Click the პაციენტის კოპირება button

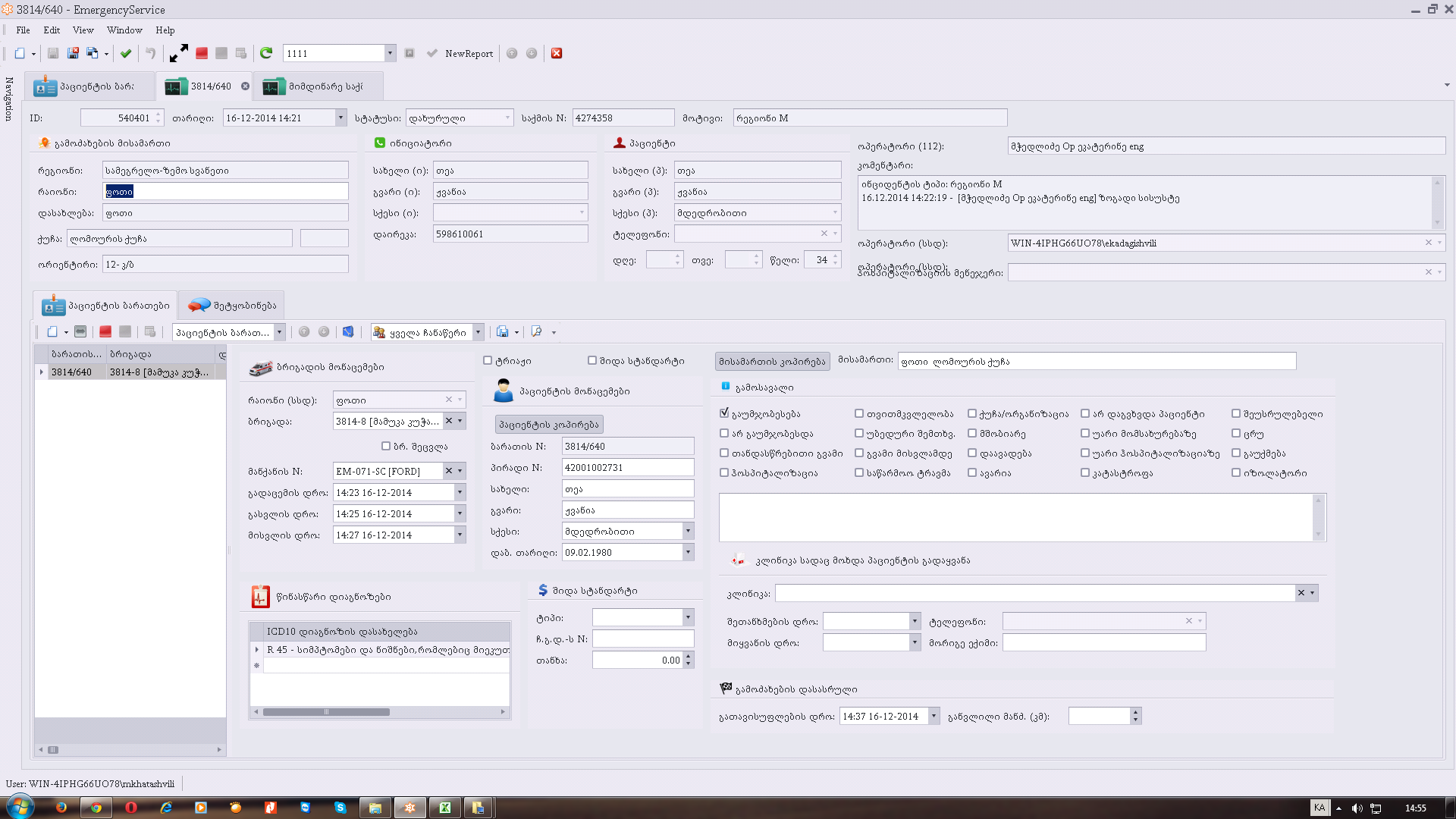click(x=548, y=425)
